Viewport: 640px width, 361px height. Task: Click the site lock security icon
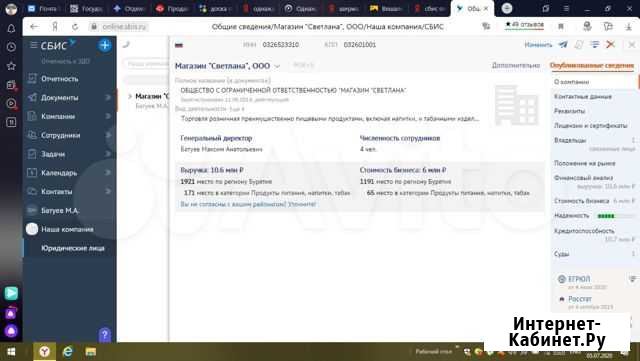point(94,27)
